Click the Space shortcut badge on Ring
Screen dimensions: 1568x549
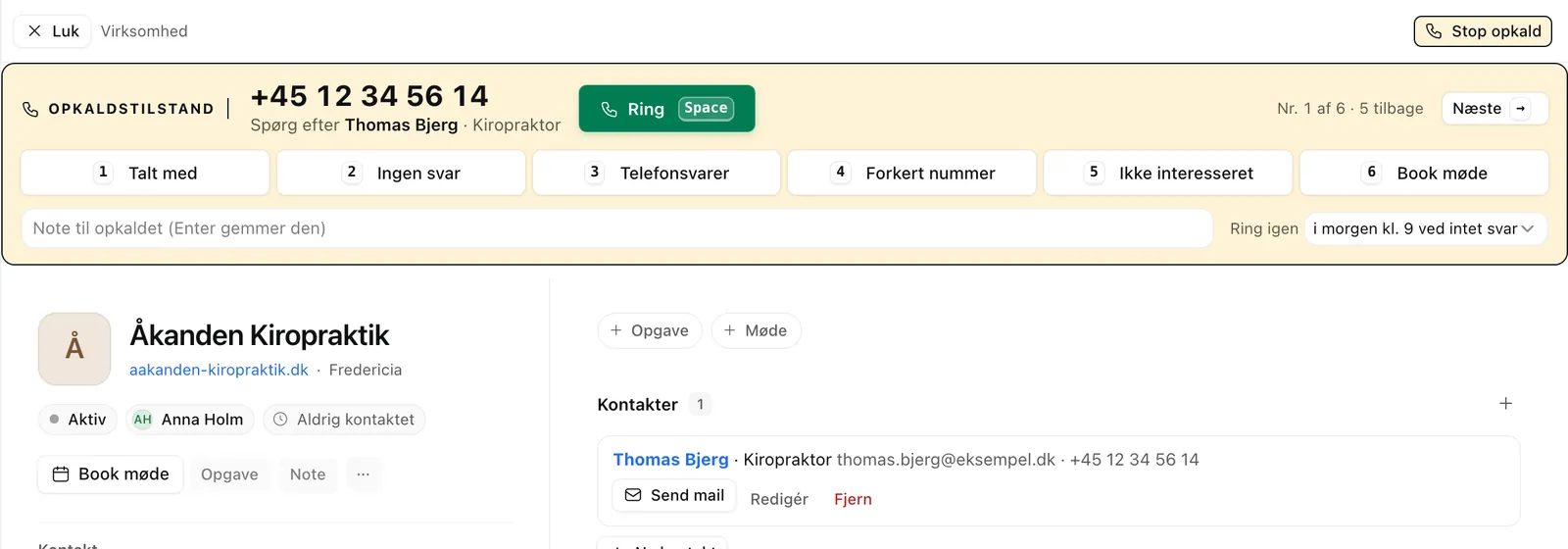pyautogui.click(x=706, y=108)
